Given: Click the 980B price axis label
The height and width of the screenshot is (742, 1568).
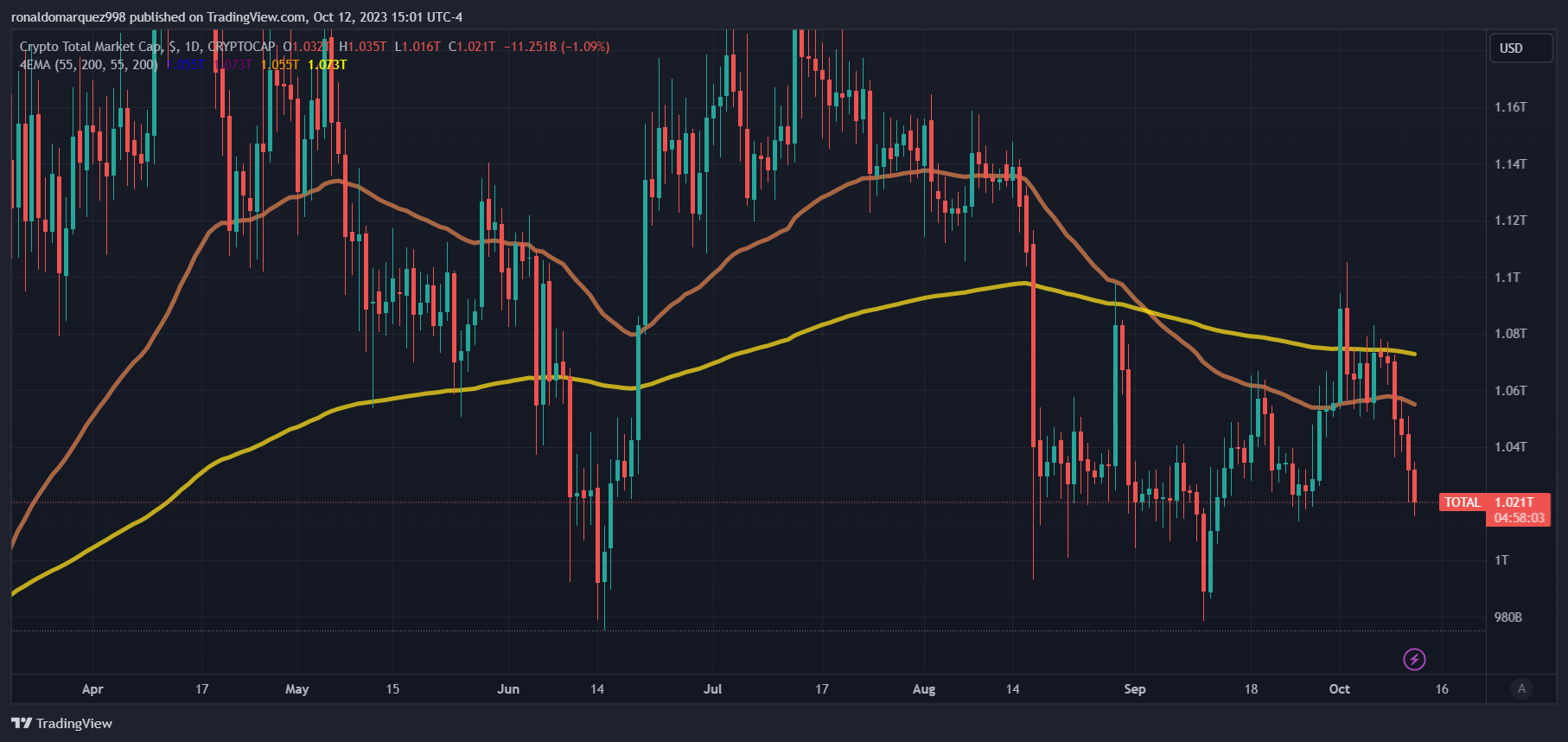Looking at the screenshot, I should pyautogui.click(x=1508, y=617).
